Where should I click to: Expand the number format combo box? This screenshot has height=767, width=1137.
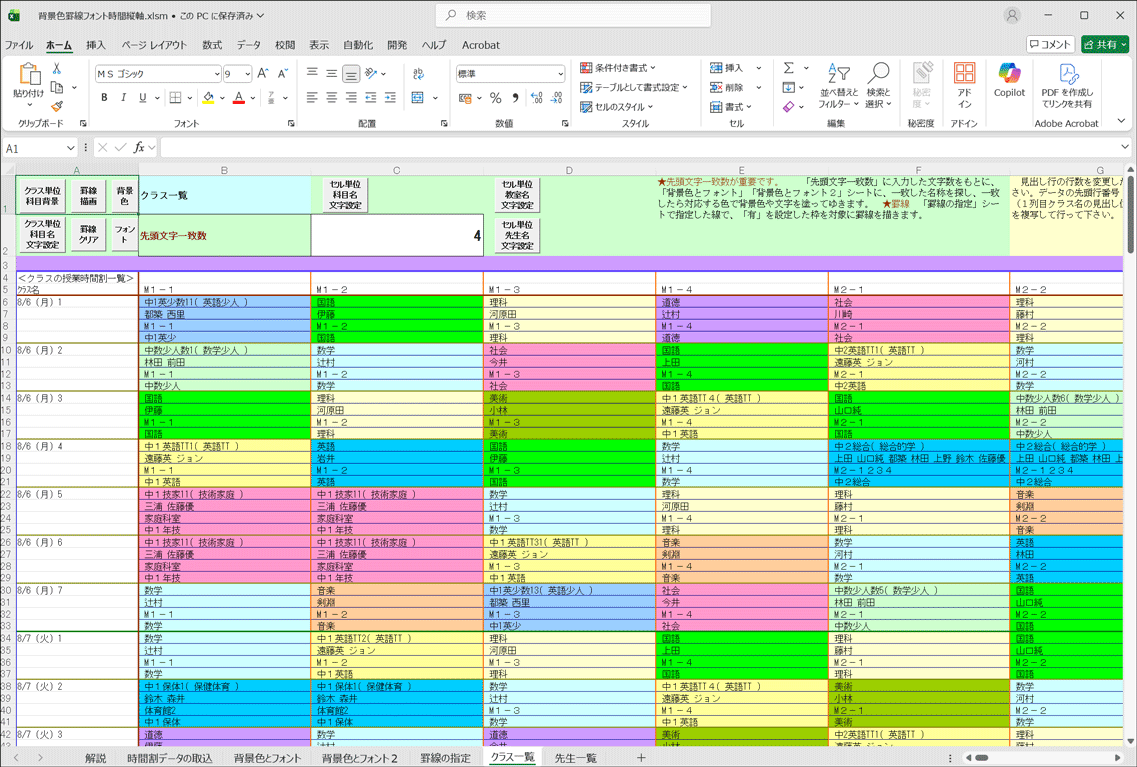[x=560, y=74]
